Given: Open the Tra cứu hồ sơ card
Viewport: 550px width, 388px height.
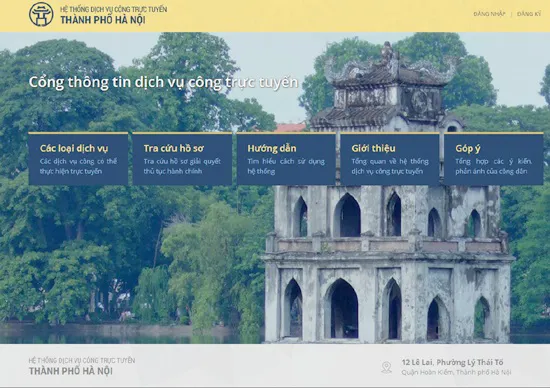Looking at the screenshot, I should click(182, 159).
